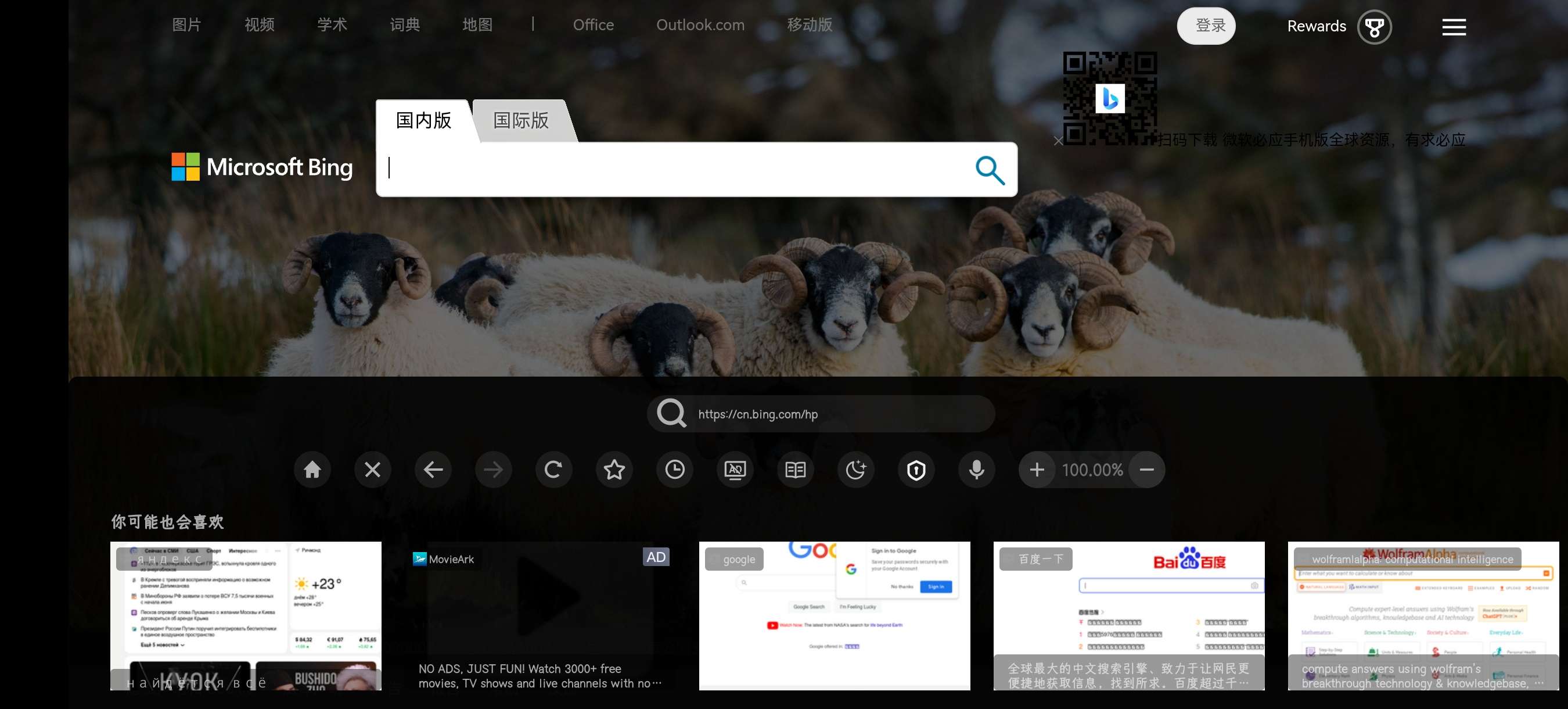
Task: Open the Baidu 百度一下 thumbnail
Action: 1128,615
